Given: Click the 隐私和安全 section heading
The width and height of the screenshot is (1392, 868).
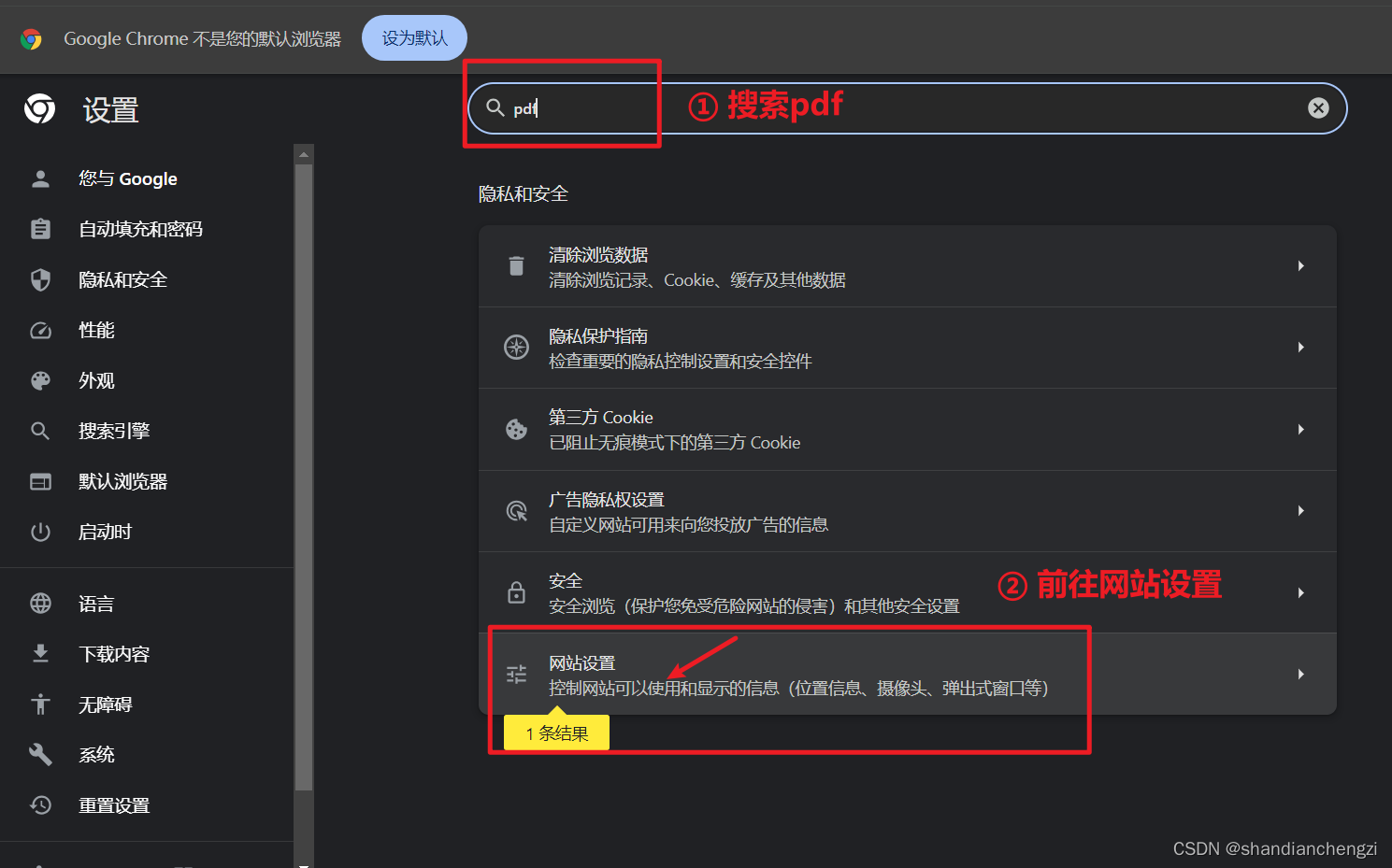Looking at the screenshot, I should pyautogui.click(x=524, y=193).
